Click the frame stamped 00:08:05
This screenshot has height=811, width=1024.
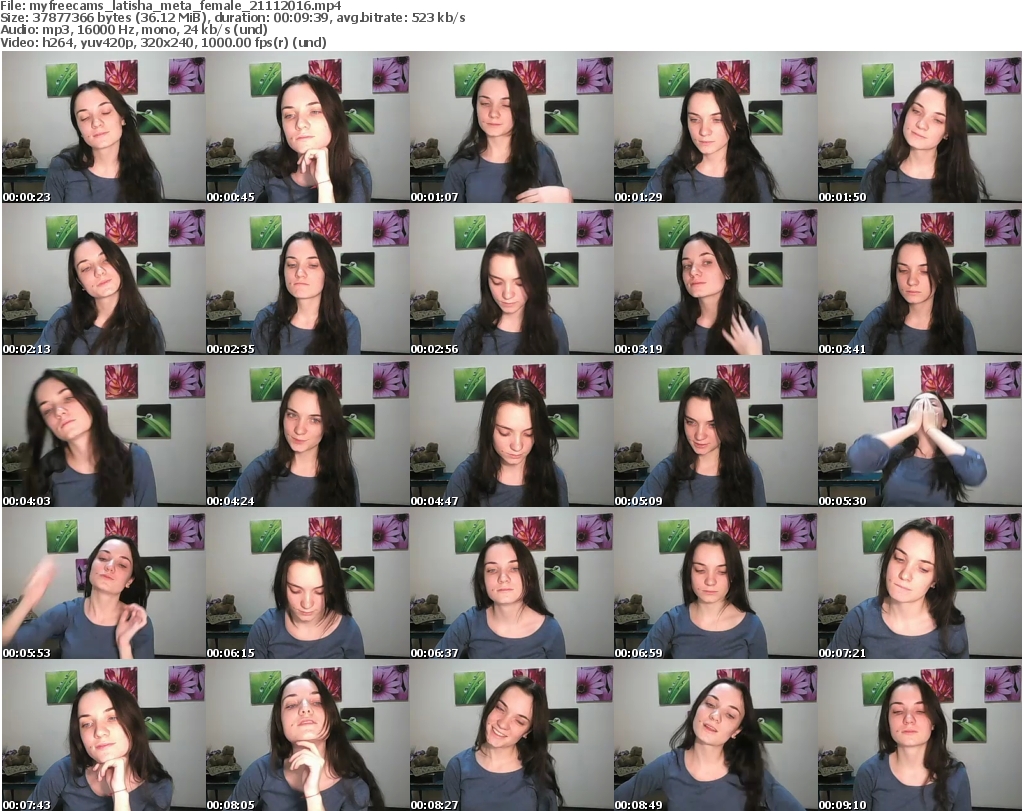pos(308,735)
